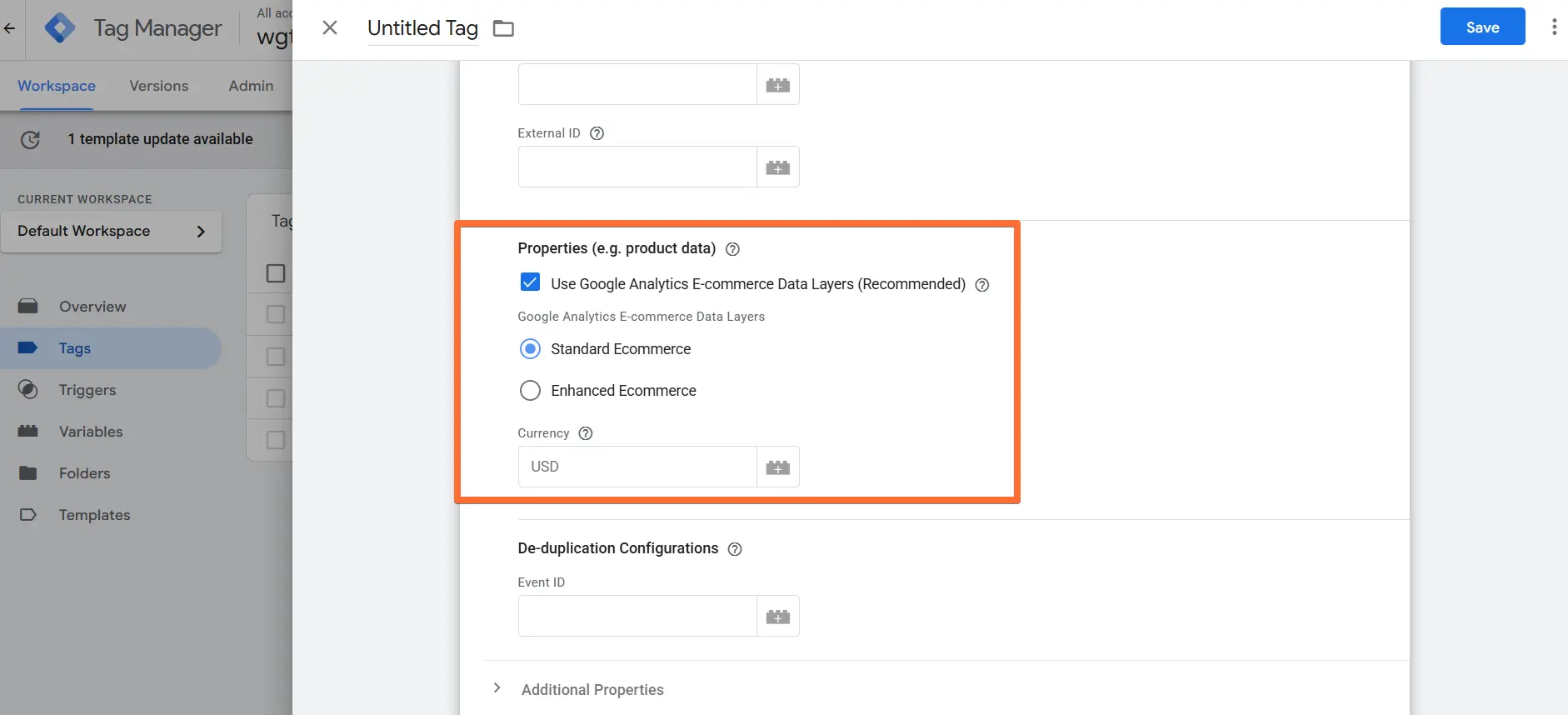Select Standard Ecommerce radio button
The width and height of the screenshot is (1568, 715).
click(x=530, y=348)
